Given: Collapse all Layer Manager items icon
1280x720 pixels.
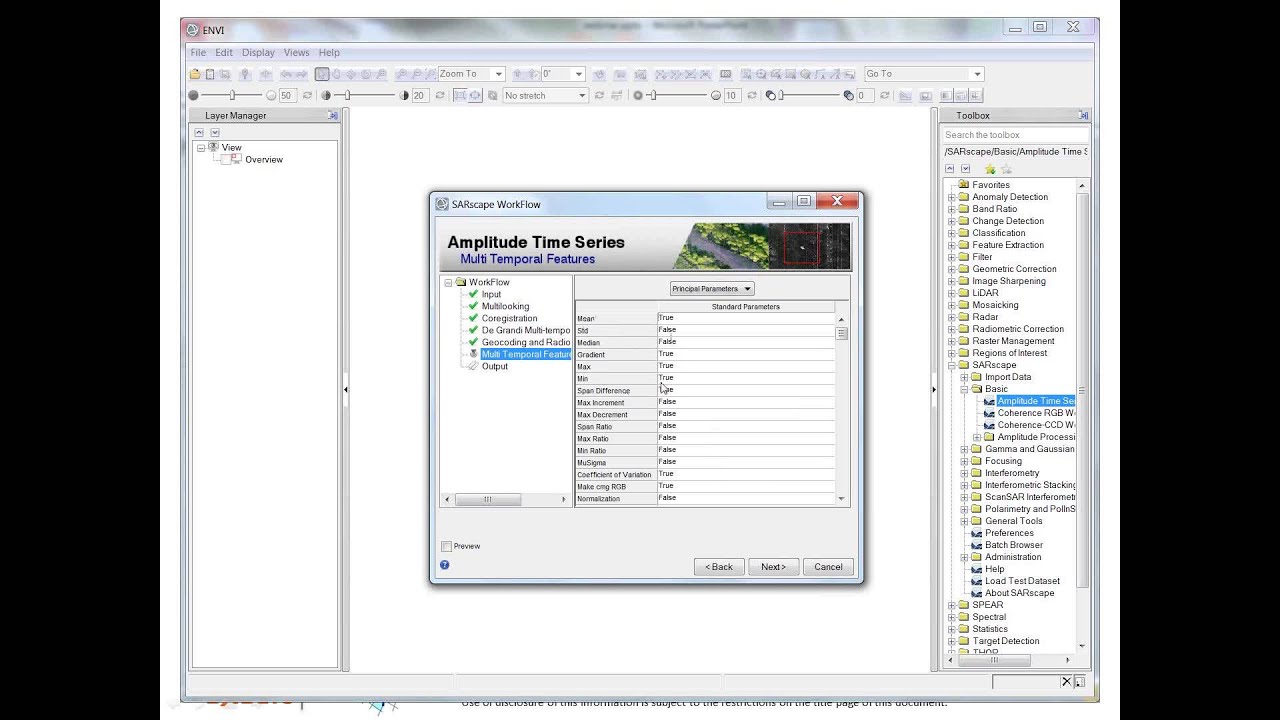Looking at the screenshot, I should coord(198,132).
